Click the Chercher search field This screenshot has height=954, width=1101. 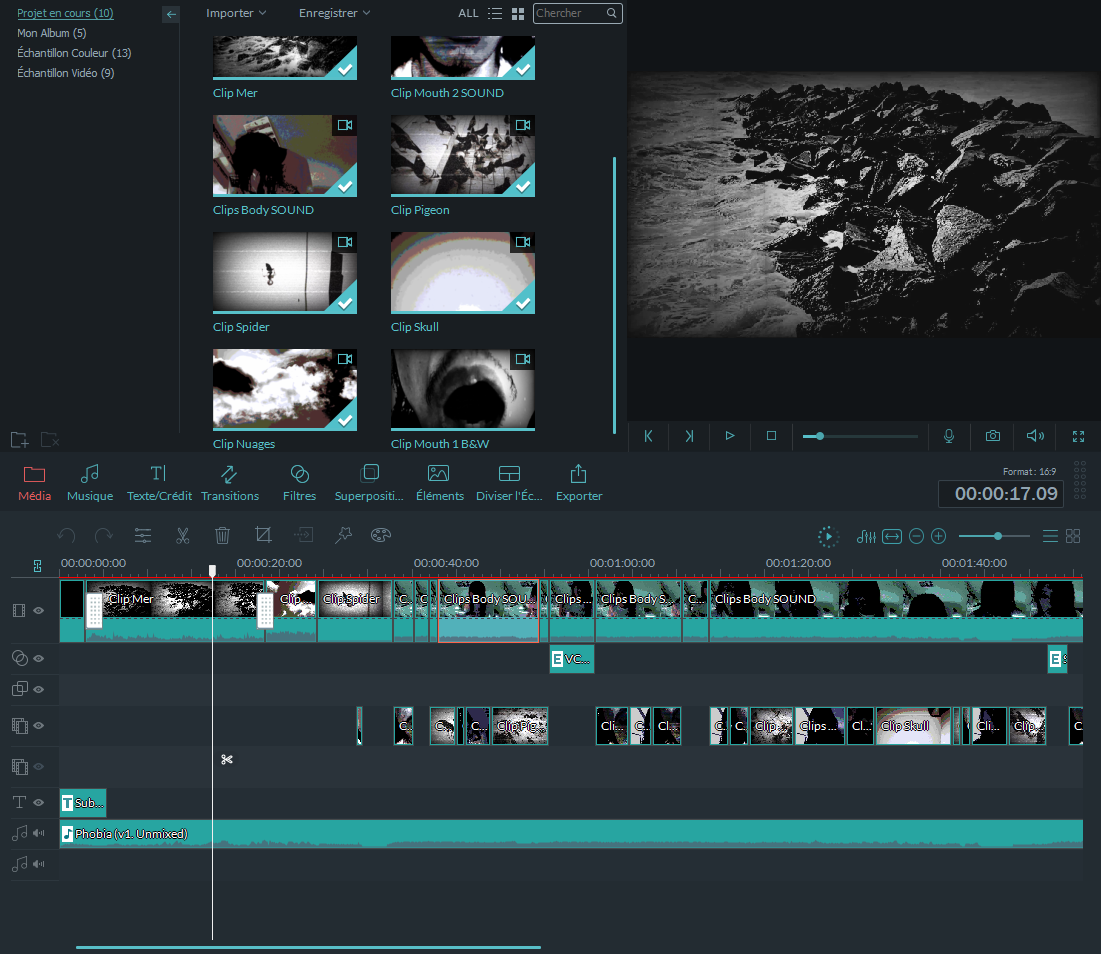pyautogui.click(x=577, y=13)
